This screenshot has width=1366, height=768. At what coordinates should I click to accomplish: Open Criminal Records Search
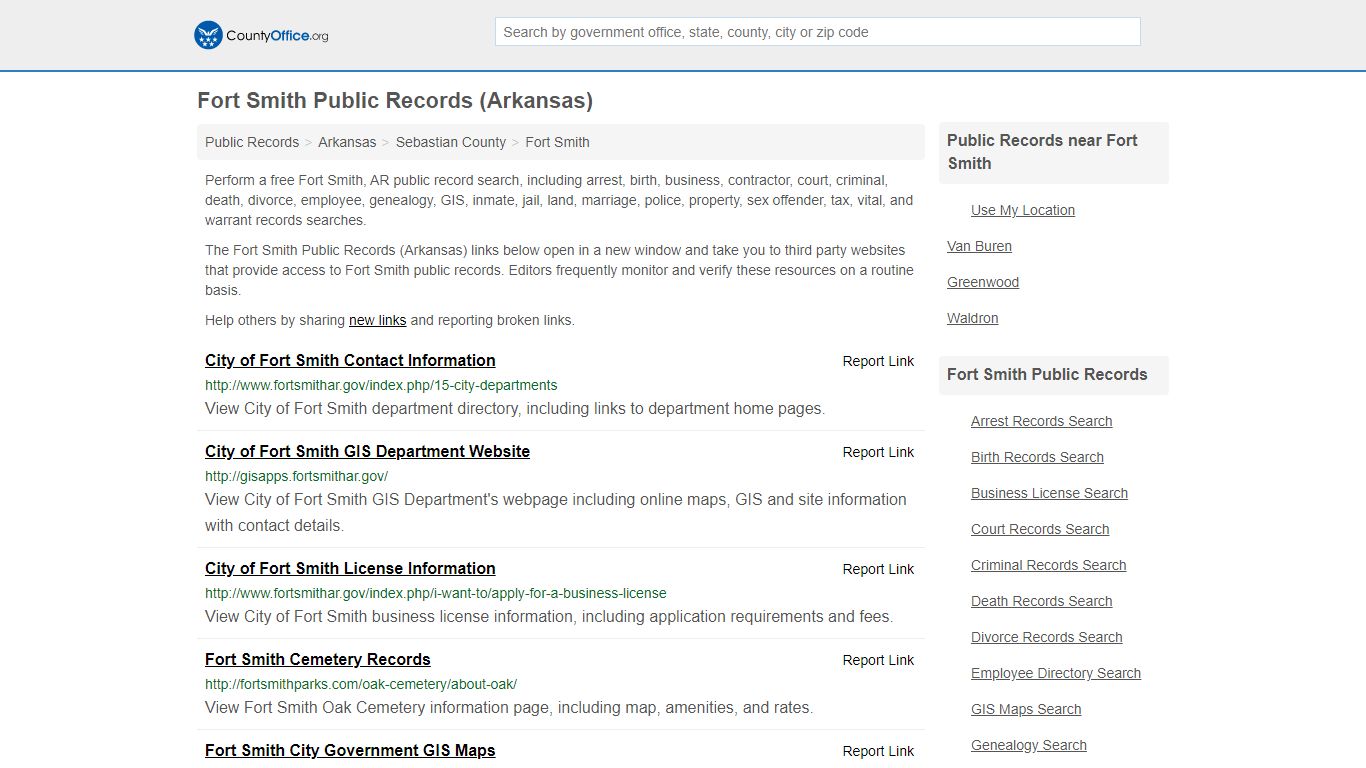tap(1048, 565)
